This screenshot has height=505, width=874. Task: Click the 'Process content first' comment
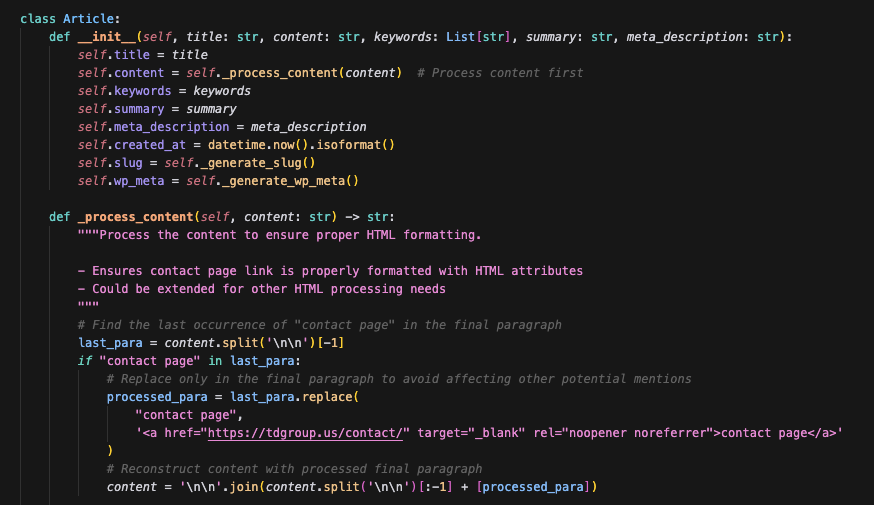point(500,73)
